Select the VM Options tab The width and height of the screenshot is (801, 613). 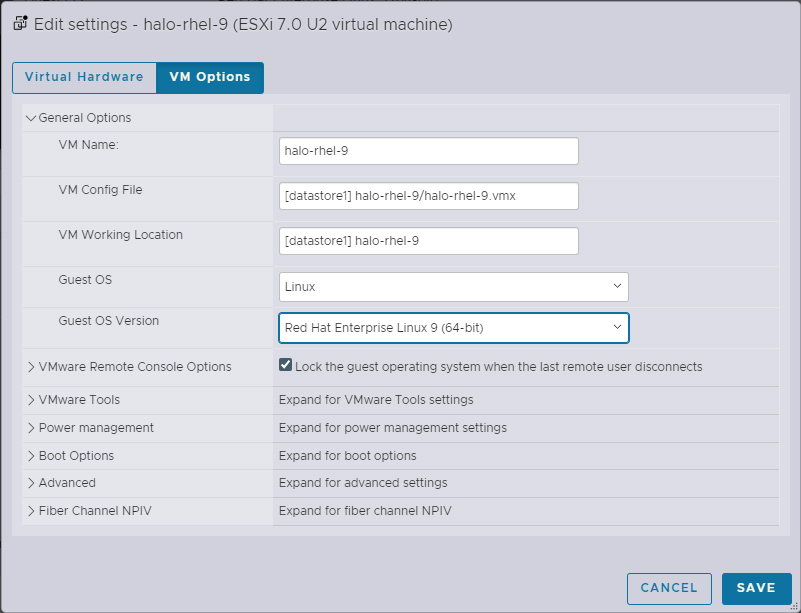[x=210, y=77]
